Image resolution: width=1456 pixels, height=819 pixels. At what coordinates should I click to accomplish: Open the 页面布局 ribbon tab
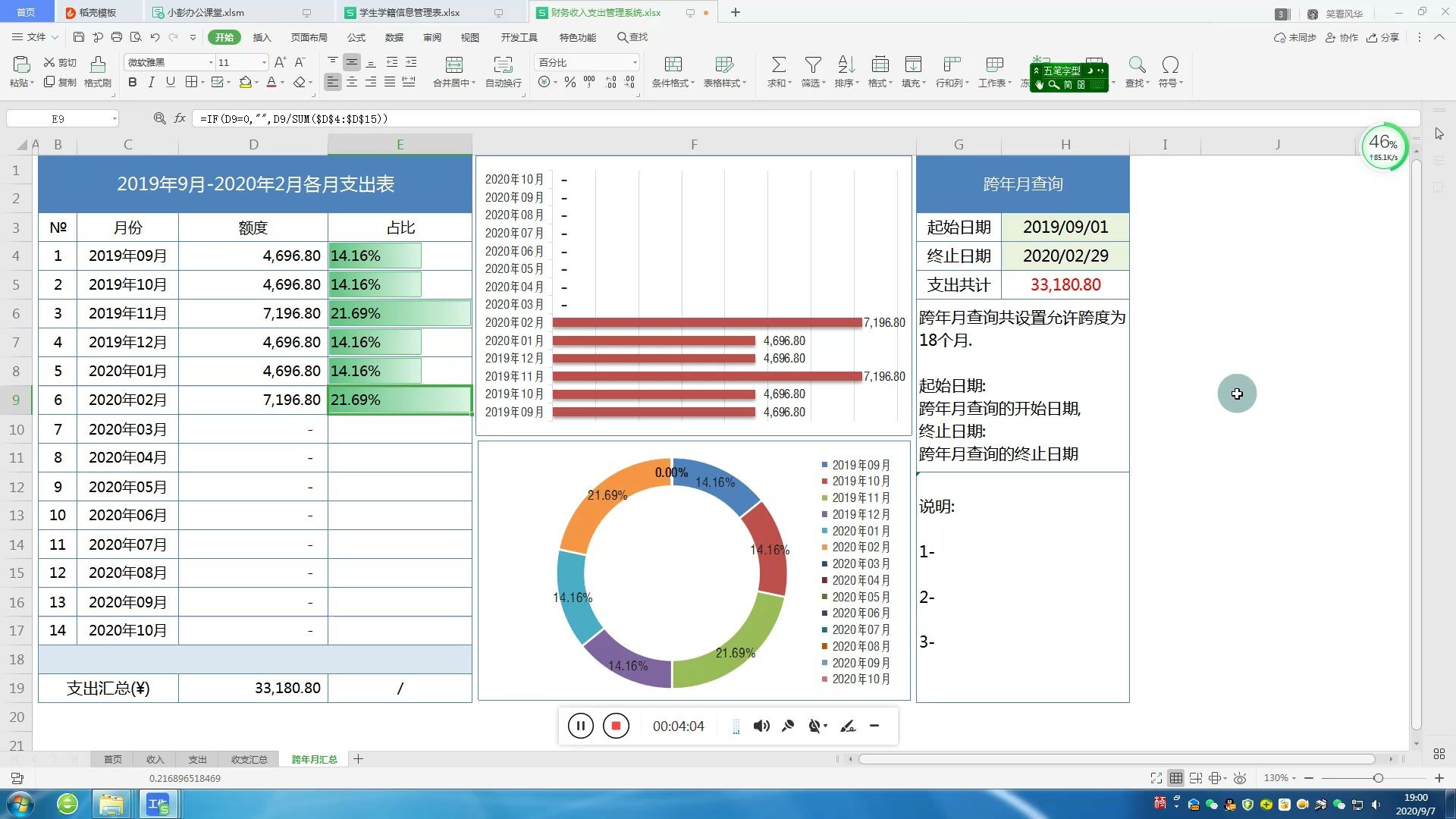click(309, 37)
